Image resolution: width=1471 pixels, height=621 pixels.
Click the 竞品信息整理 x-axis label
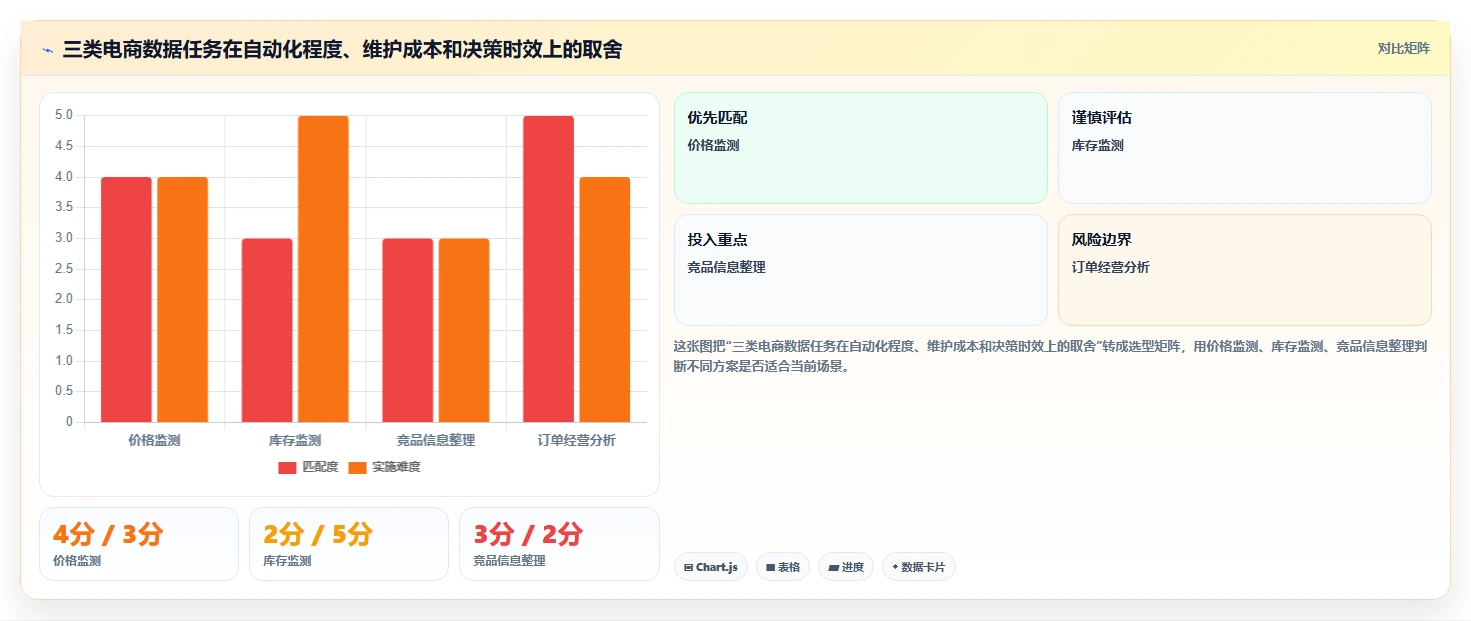click(436, 440)
